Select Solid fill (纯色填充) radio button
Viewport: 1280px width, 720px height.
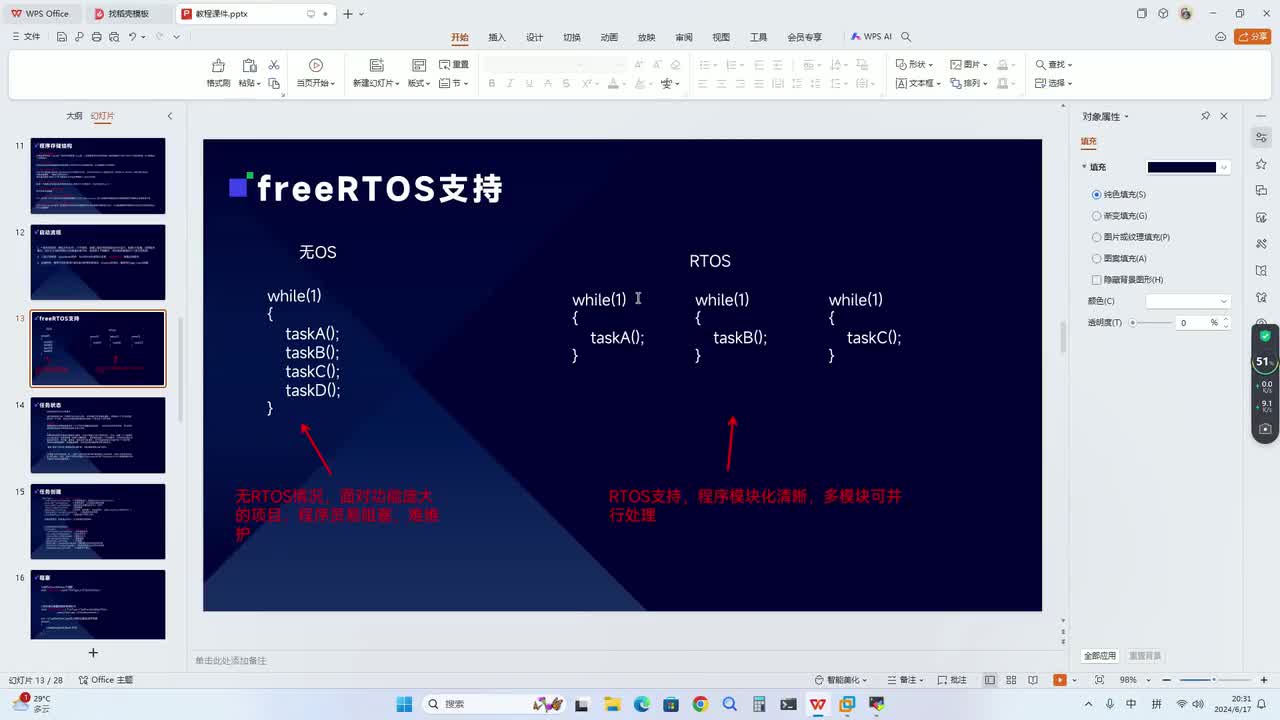coord(1096,195)
